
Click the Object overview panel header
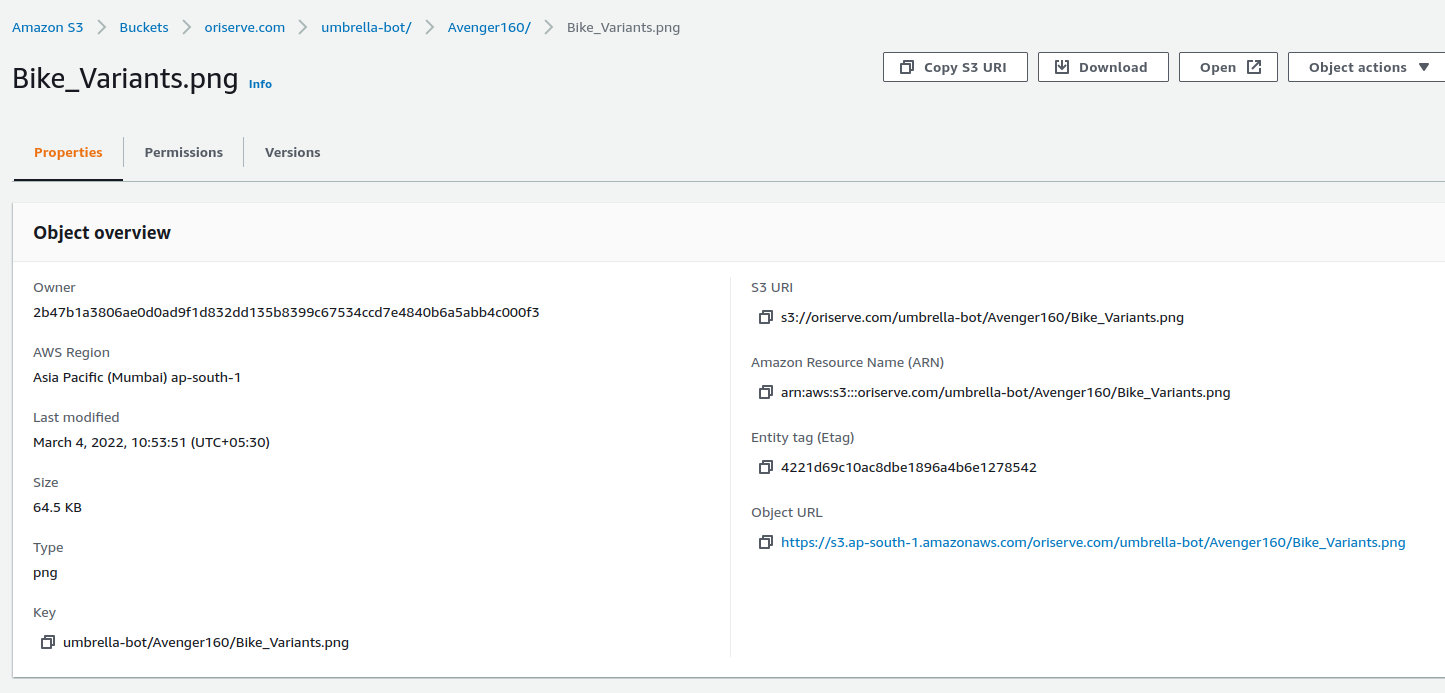[x=102, y=233]
